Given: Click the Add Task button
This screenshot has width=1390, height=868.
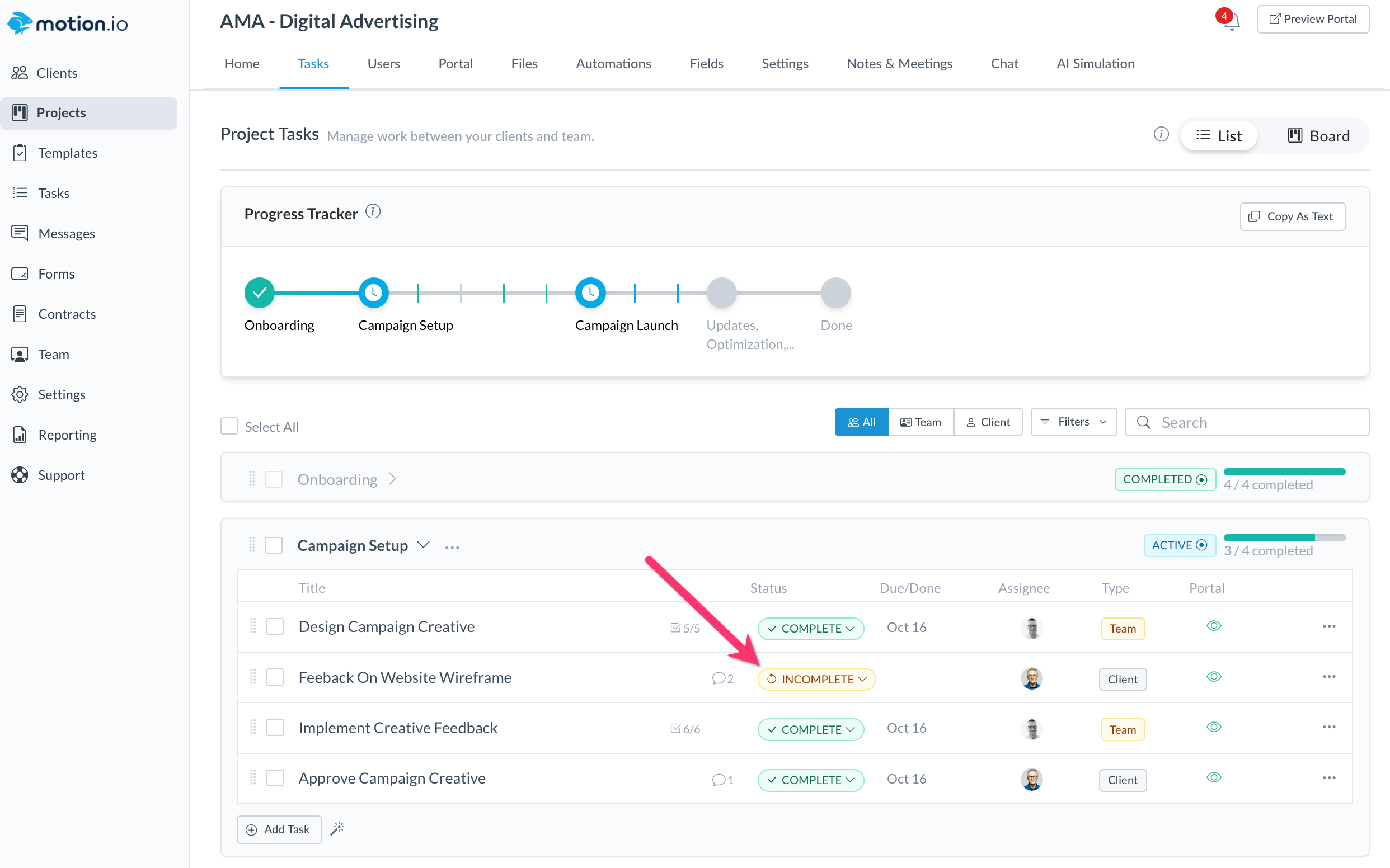Looking at the screenshot, I should click(279, 829).
